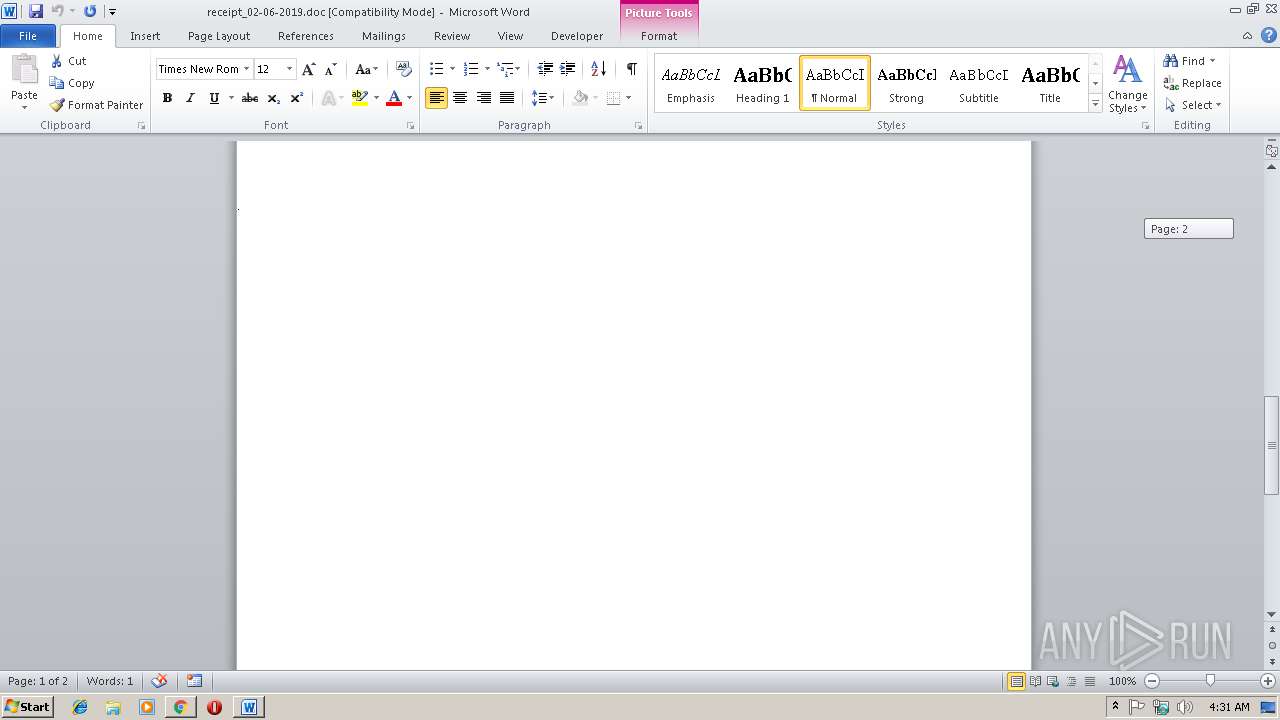1280x720 pixels.
Task: Open Opera browser from taskbar
Action: [214, 707]
